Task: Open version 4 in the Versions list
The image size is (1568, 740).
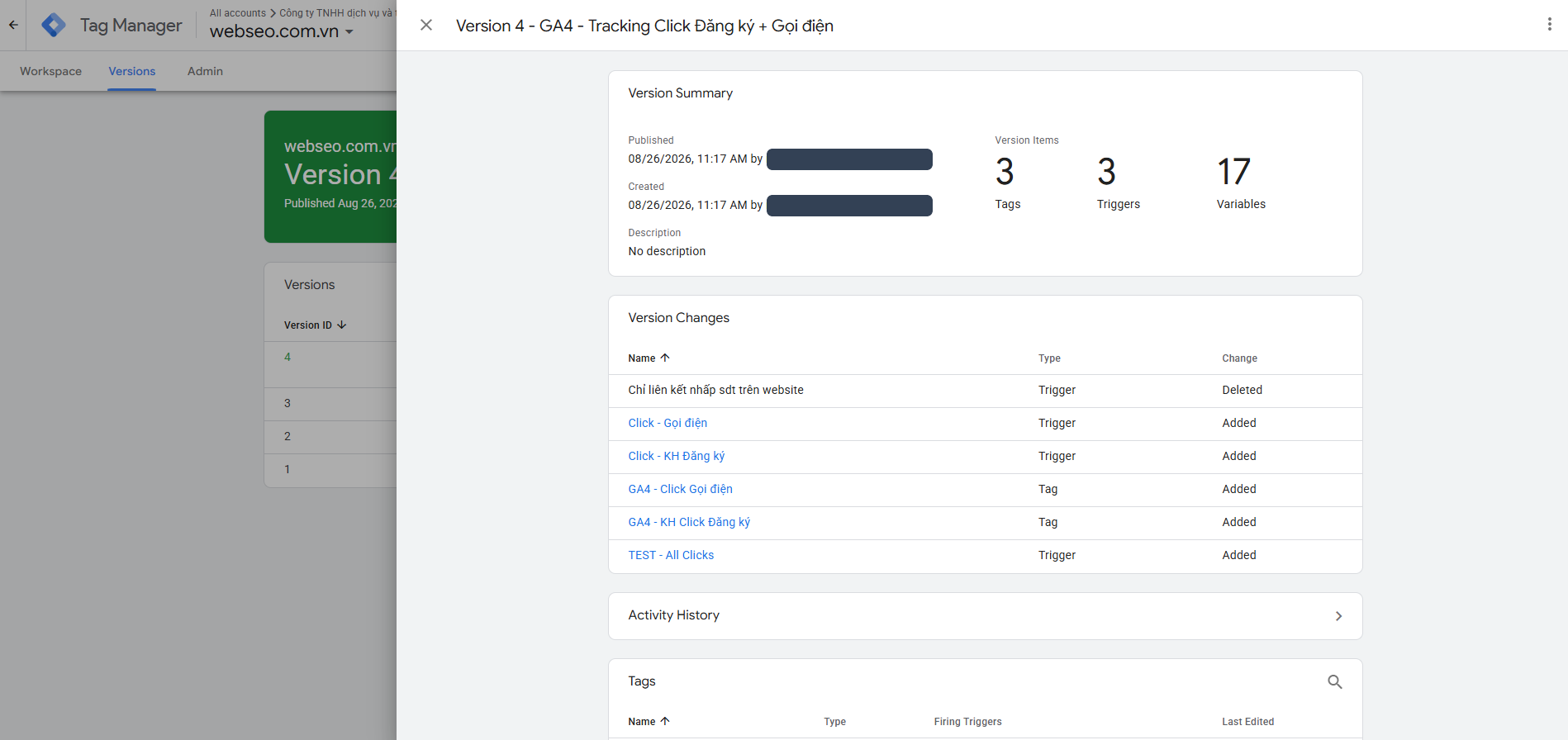Action: (x=287, y=357)
